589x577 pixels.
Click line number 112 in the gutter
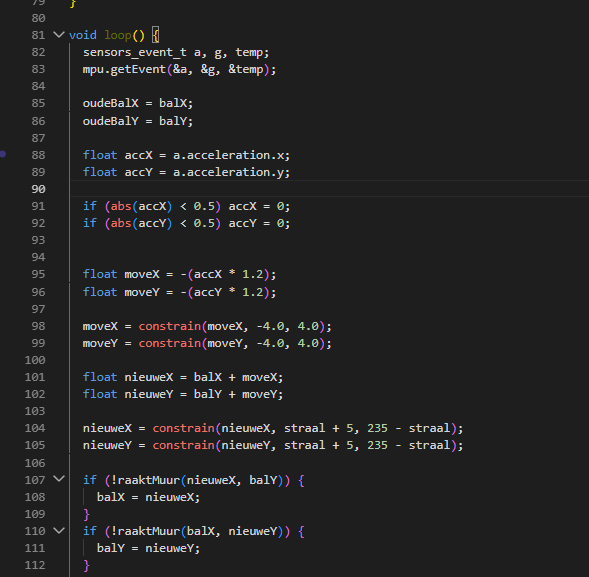(35, 565)
